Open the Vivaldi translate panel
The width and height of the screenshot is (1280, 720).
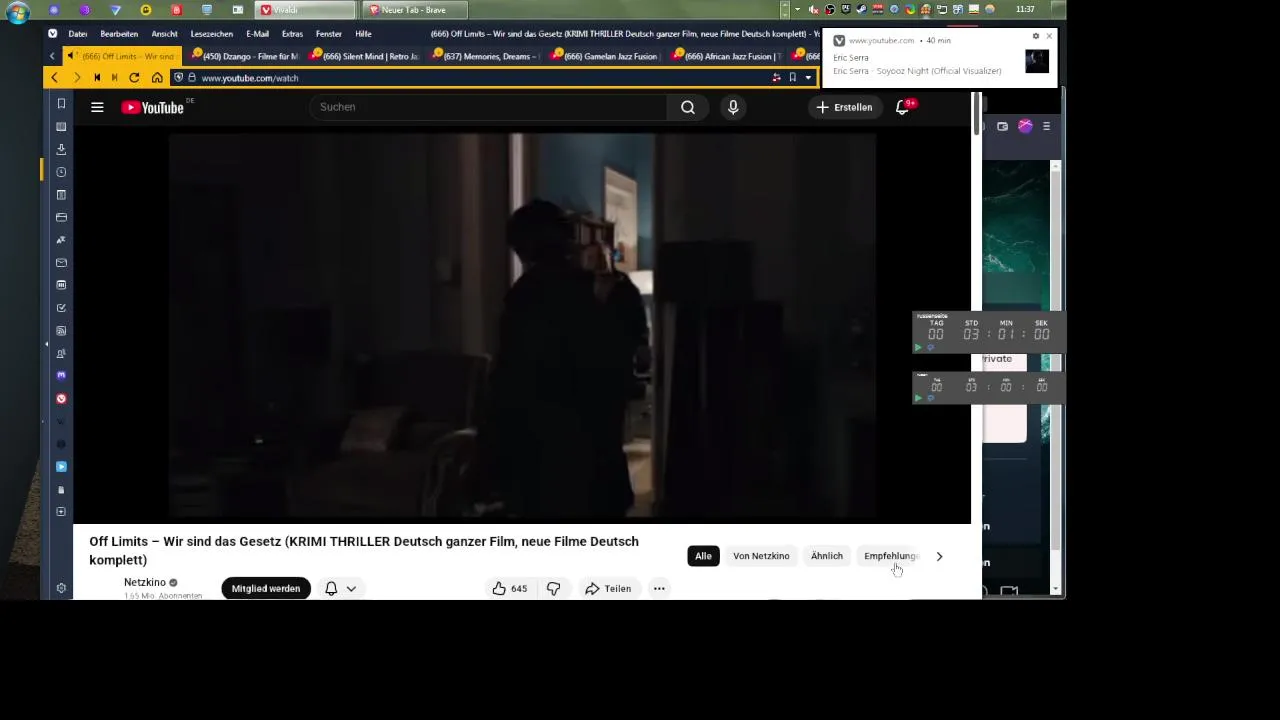[61, 240]
